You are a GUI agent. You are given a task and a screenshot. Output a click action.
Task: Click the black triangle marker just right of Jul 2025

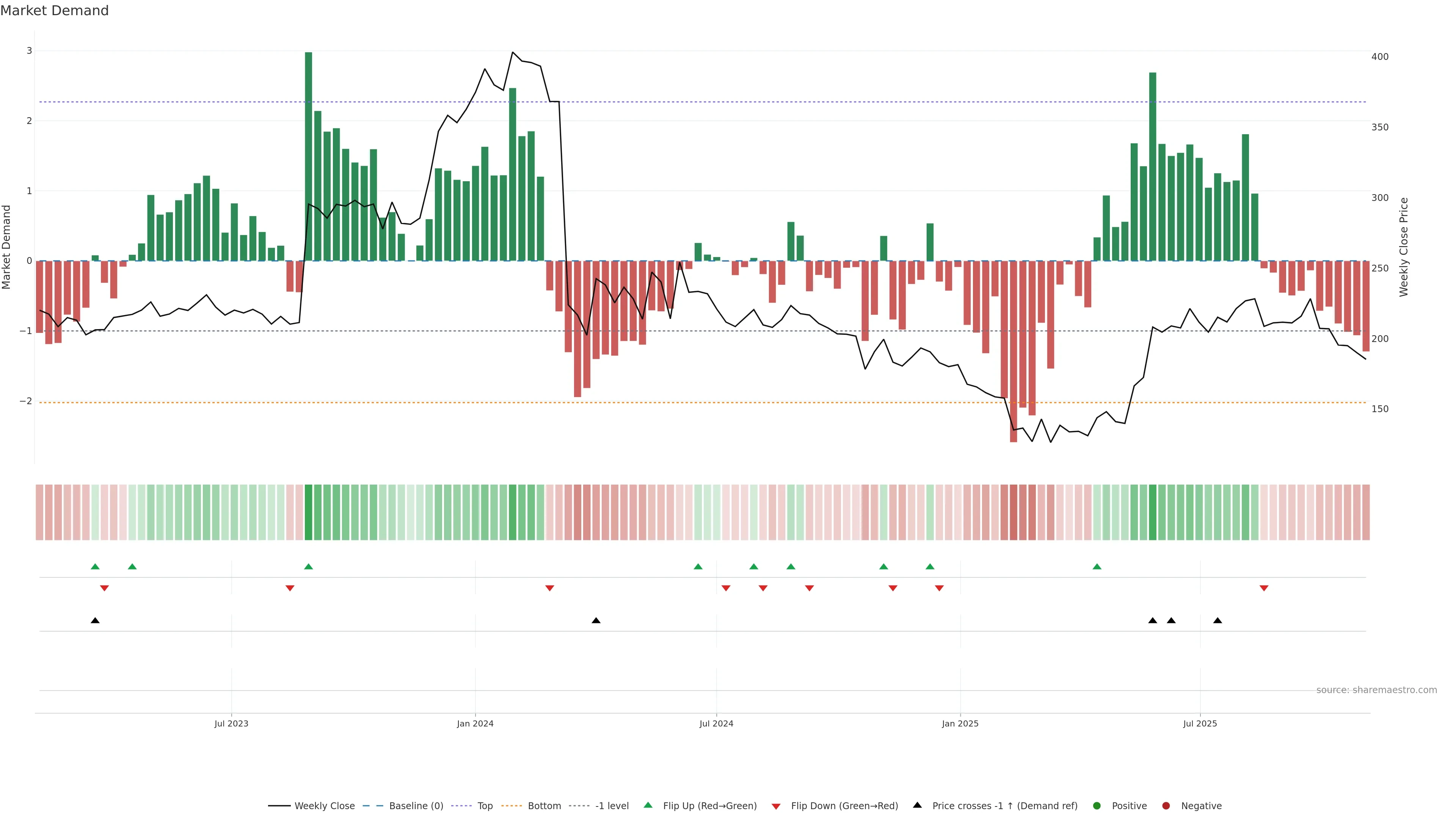tap(1218, 621)
